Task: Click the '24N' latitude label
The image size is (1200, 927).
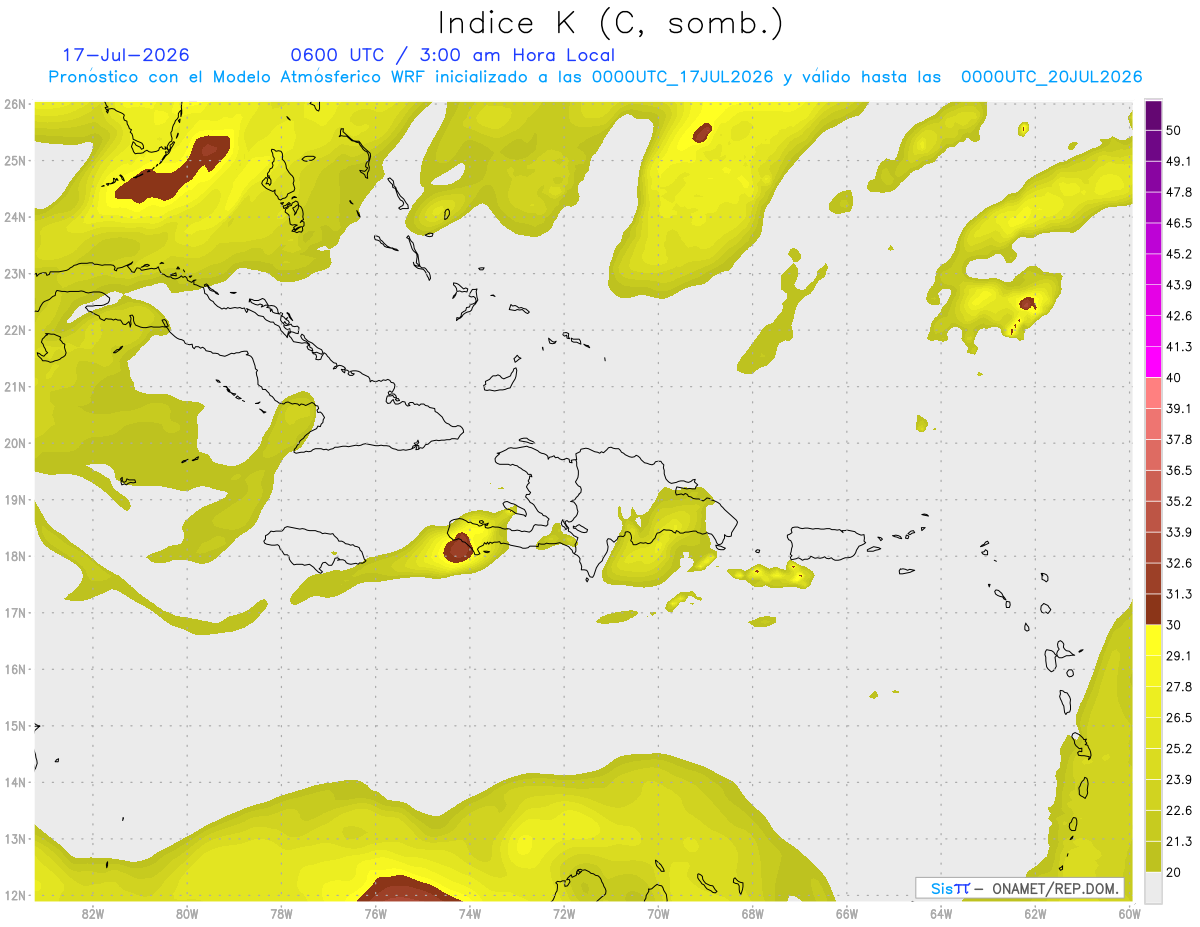Action: pos(15,216)
